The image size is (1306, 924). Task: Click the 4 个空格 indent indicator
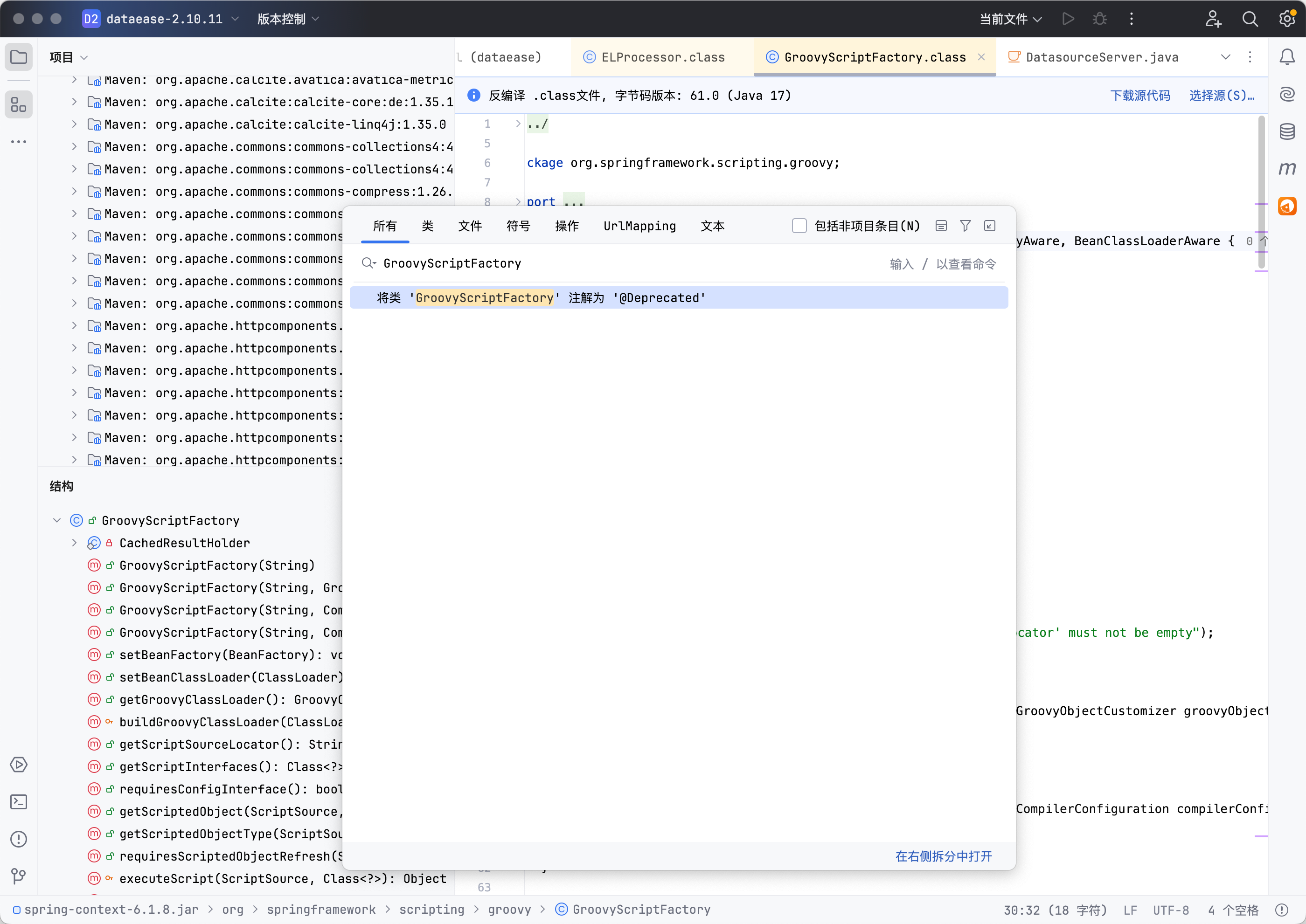click(1233, 910)
